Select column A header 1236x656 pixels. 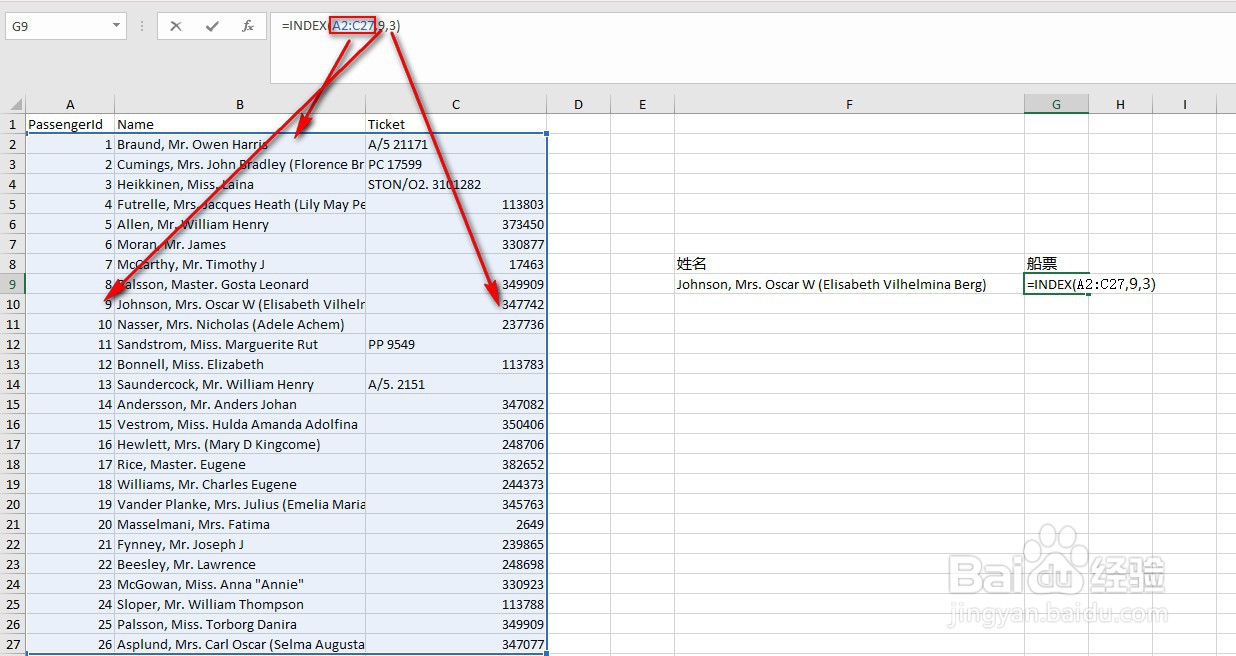70,104
